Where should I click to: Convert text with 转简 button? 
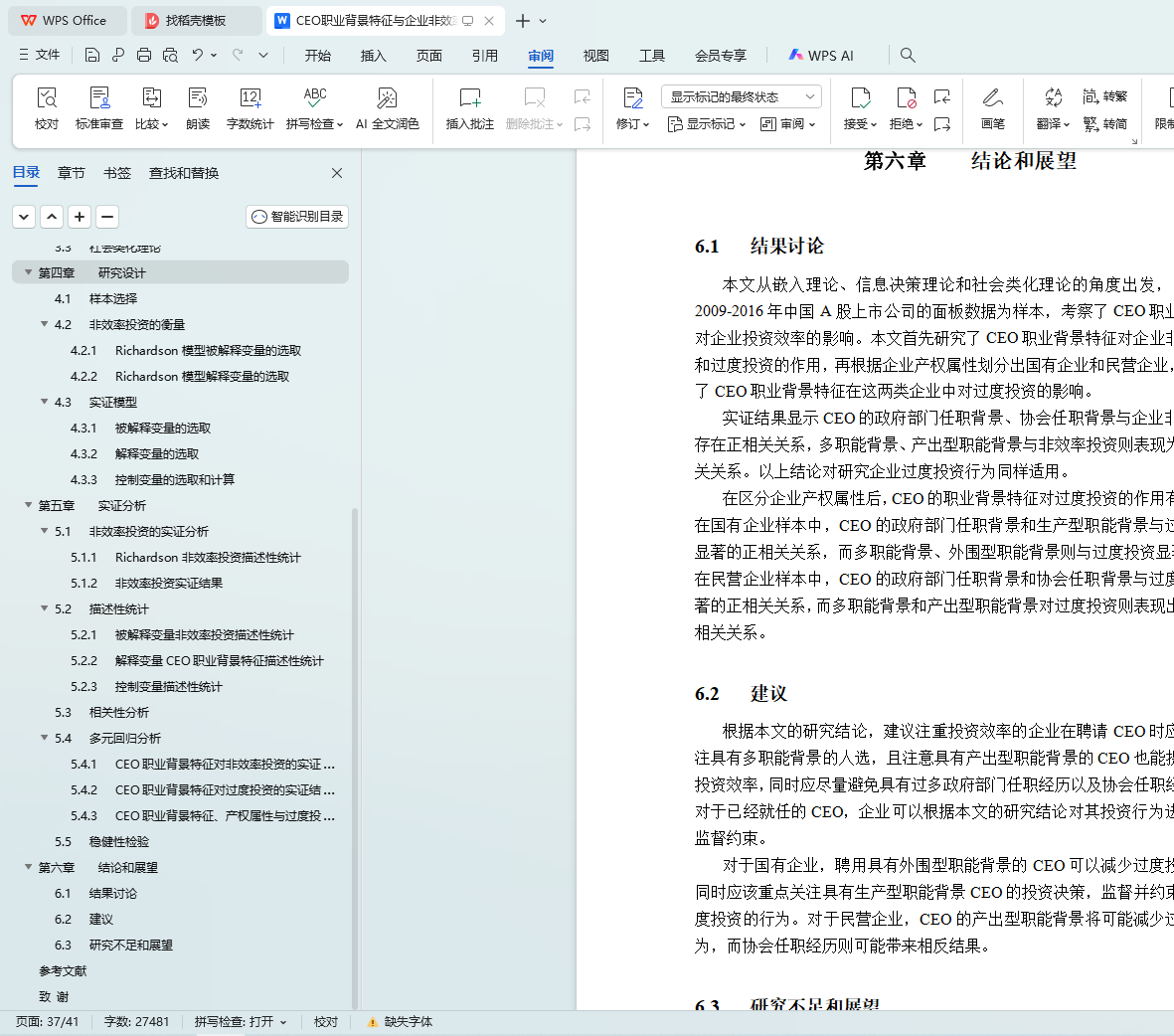(1105, 123)
